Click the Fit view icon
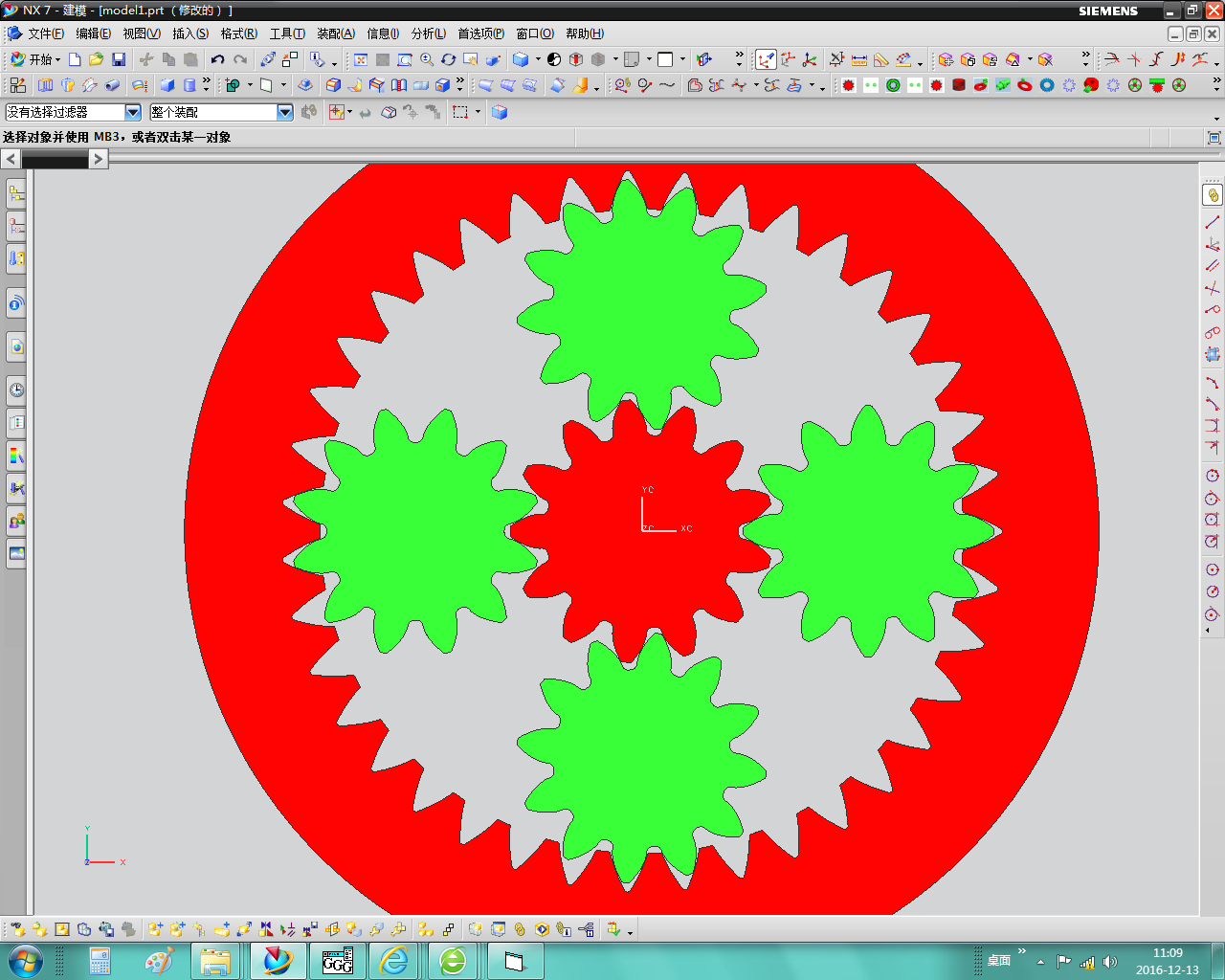Image resolution: width=1225 pixels, height=980 pixels. [x=361, y=59]
